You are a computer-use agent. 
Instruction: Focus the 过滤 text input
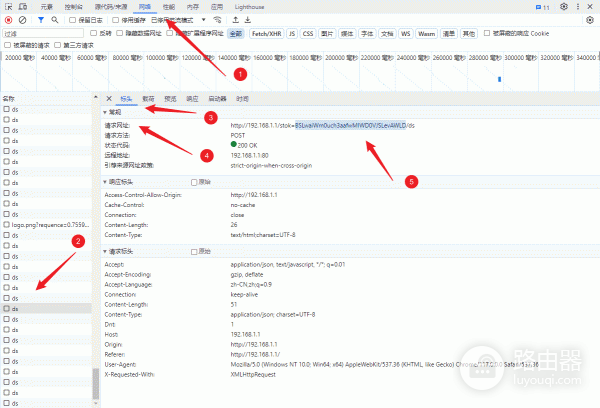[43, 34]
